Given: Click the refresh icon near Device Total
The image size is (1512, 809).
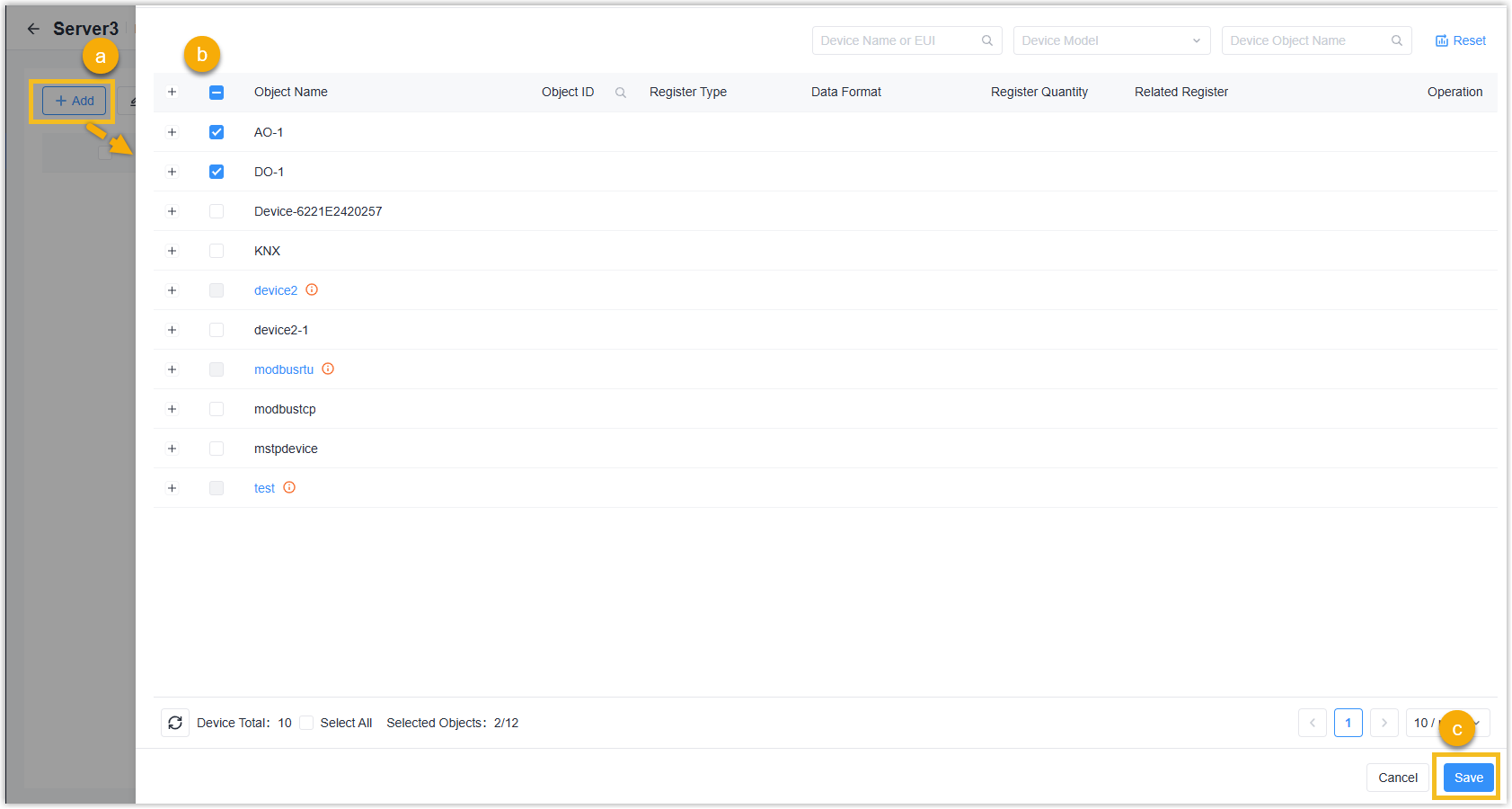Looking at the screenshot, I should coord(175,723).
